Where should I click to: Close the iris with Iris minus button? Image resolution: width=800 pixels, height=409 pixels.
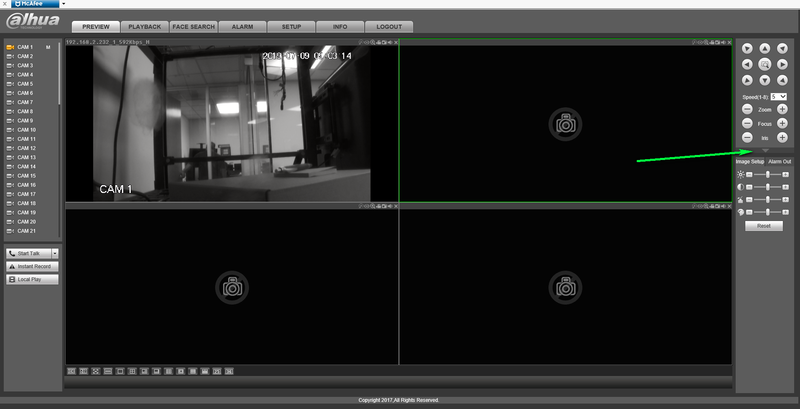(747, 138)
